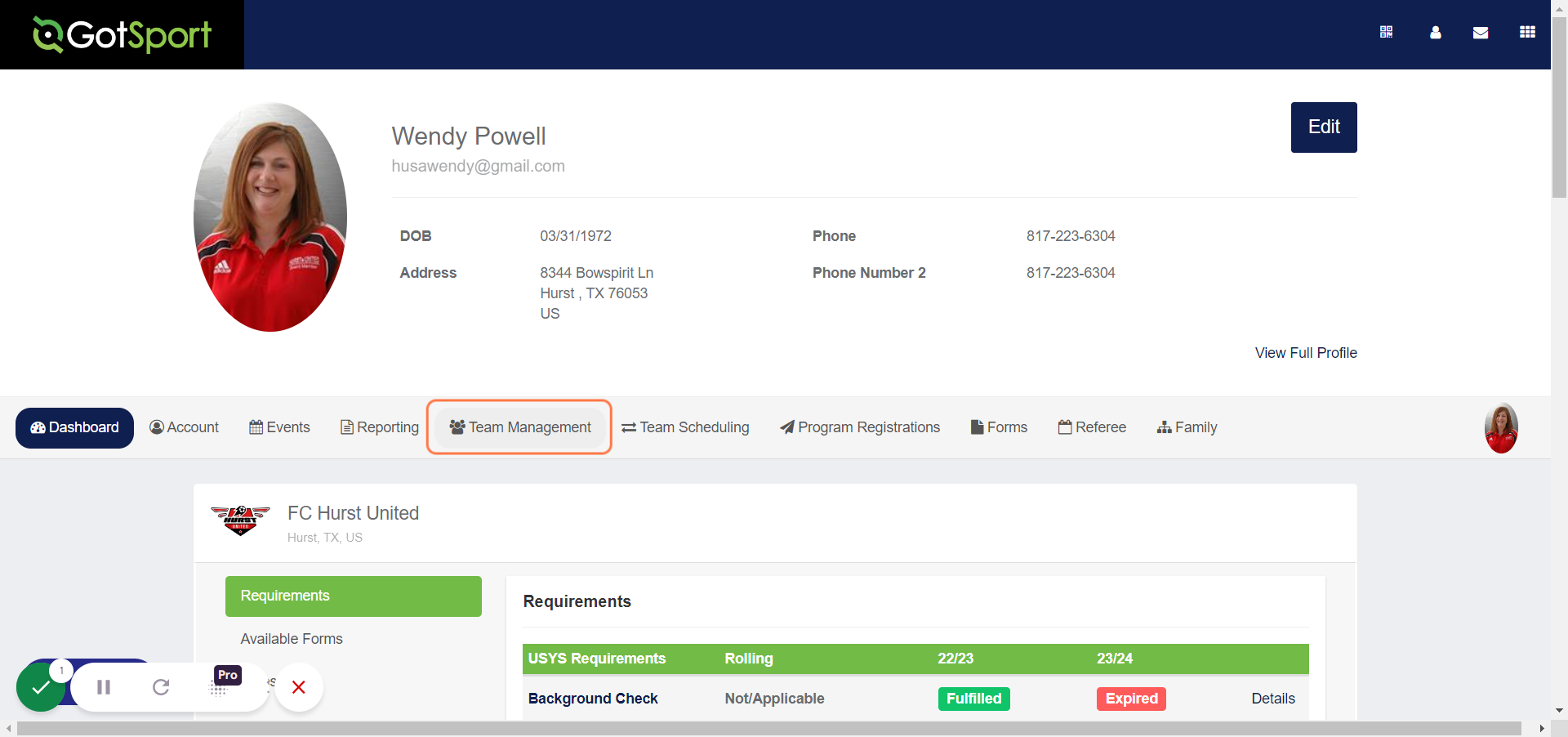
Task: Open the QR code icon in header
Action: coord(1386,32)
